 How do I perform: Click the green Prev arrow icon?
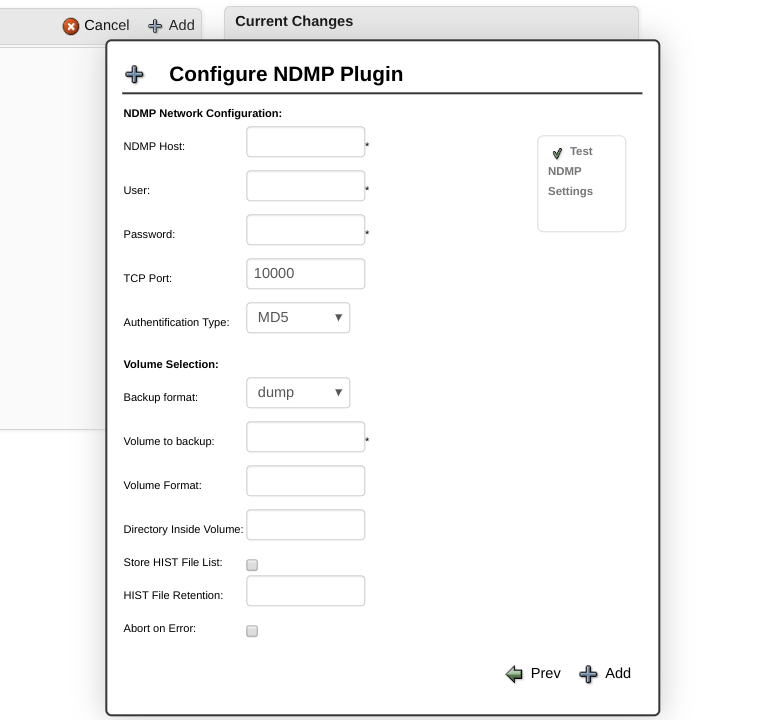click(x=514, y=674)
